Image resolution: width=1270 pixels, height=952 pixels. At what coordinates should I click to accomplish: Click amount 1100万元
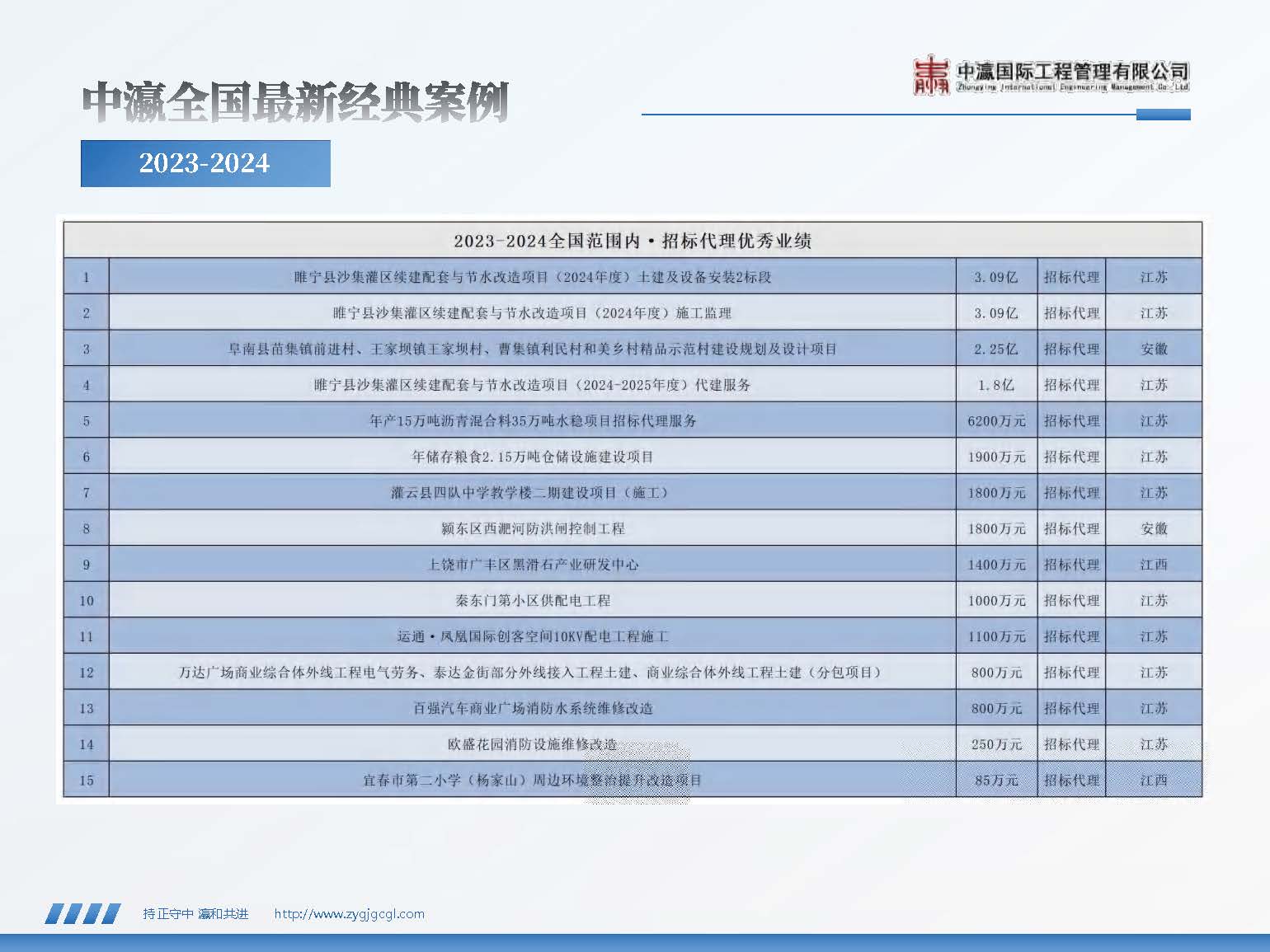click(x=996, y=636)
